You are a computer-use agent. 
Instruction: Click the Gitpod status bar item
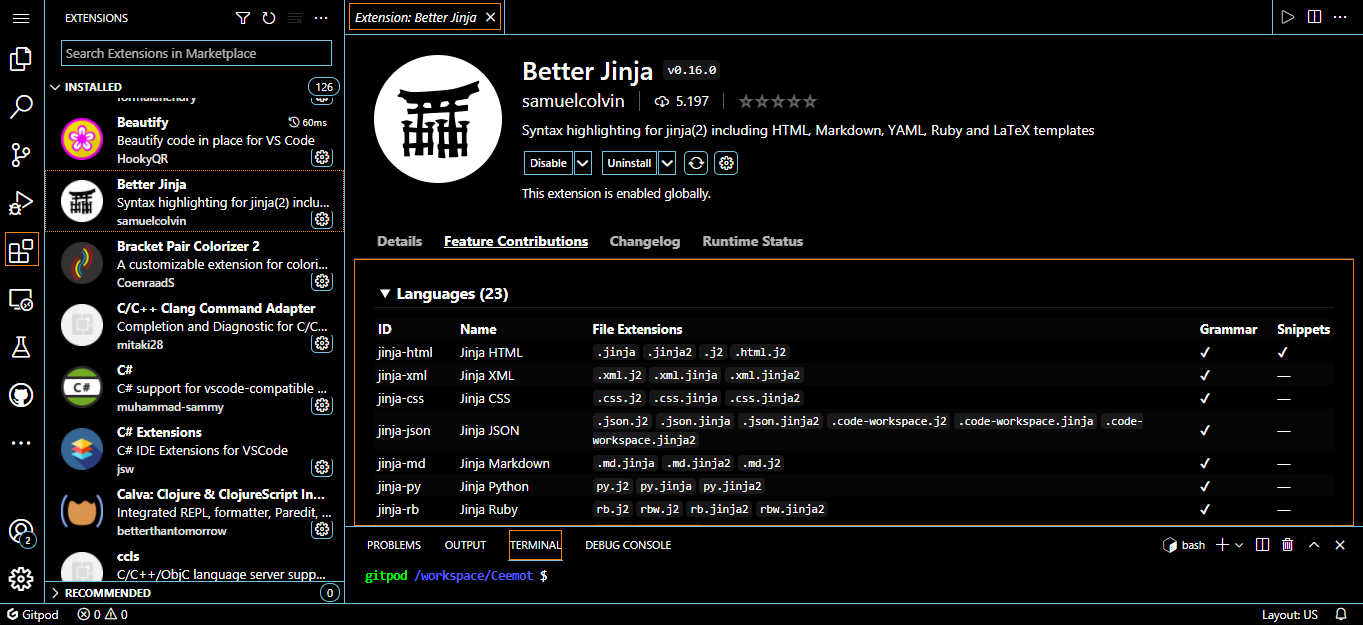(x=33, y=615)
